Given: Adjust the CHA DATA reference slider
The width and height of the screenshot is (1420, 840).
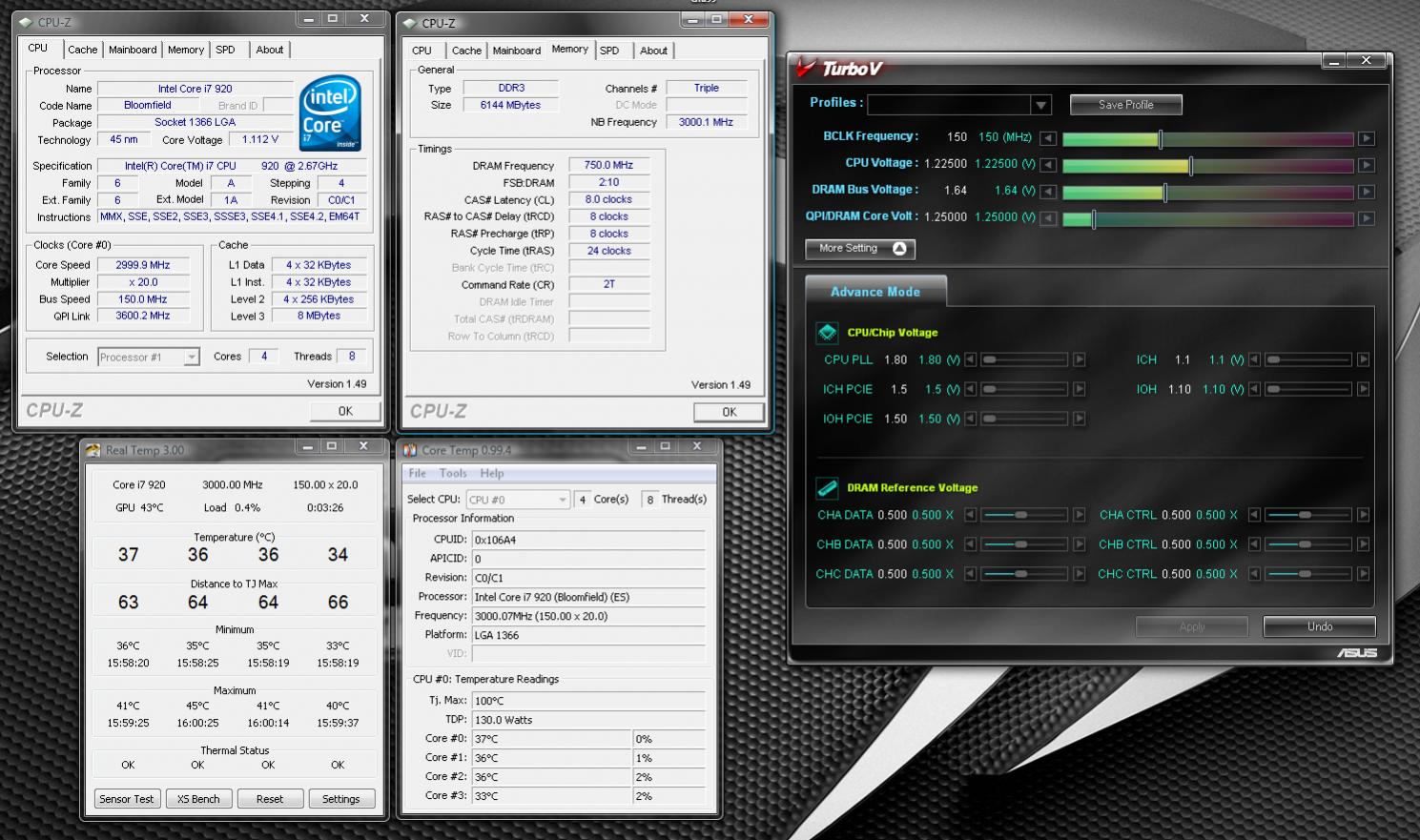Looking at the screenshot, I should (1025, 515).
